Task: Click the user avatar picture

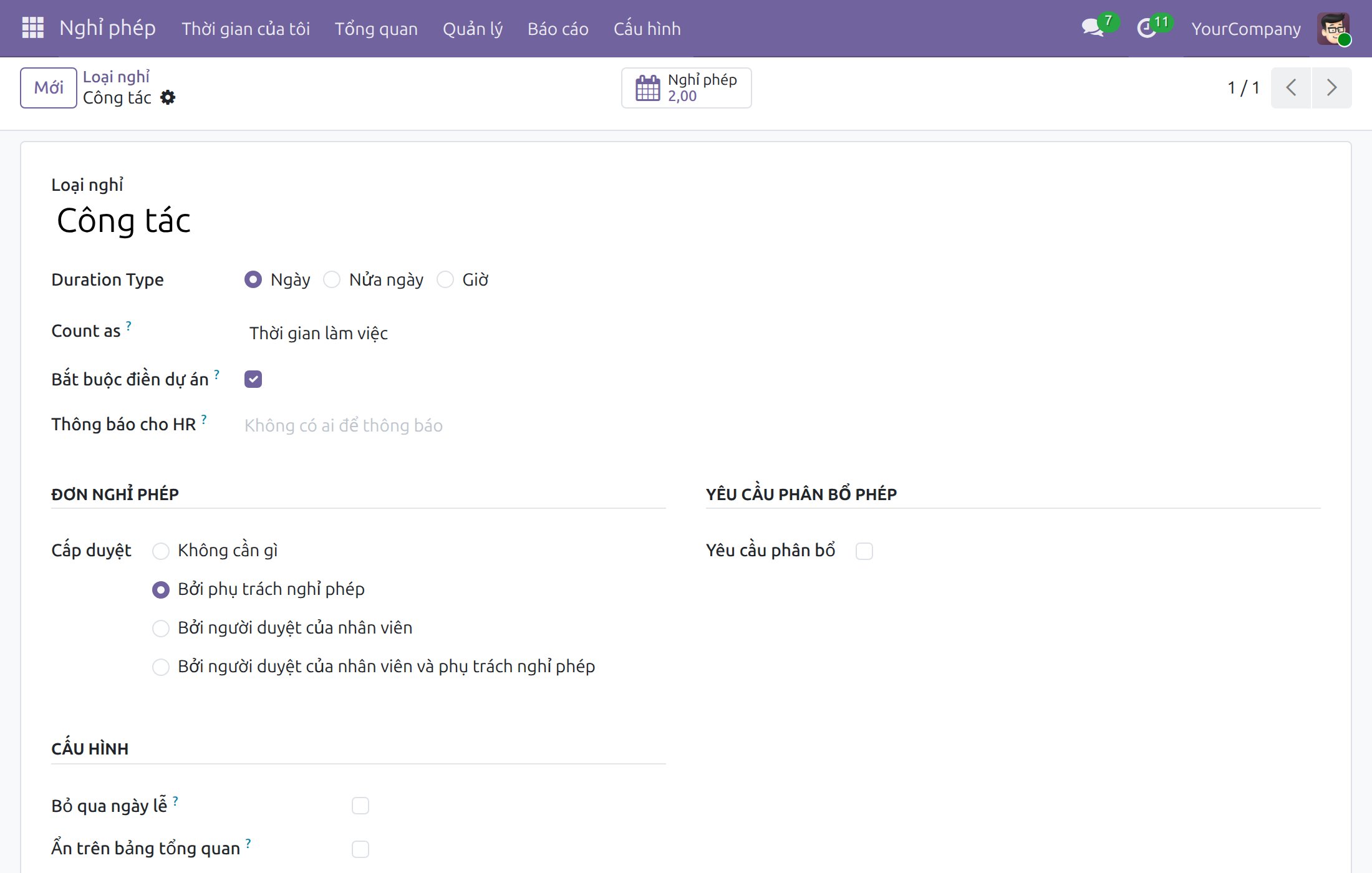Action: 1333,29
